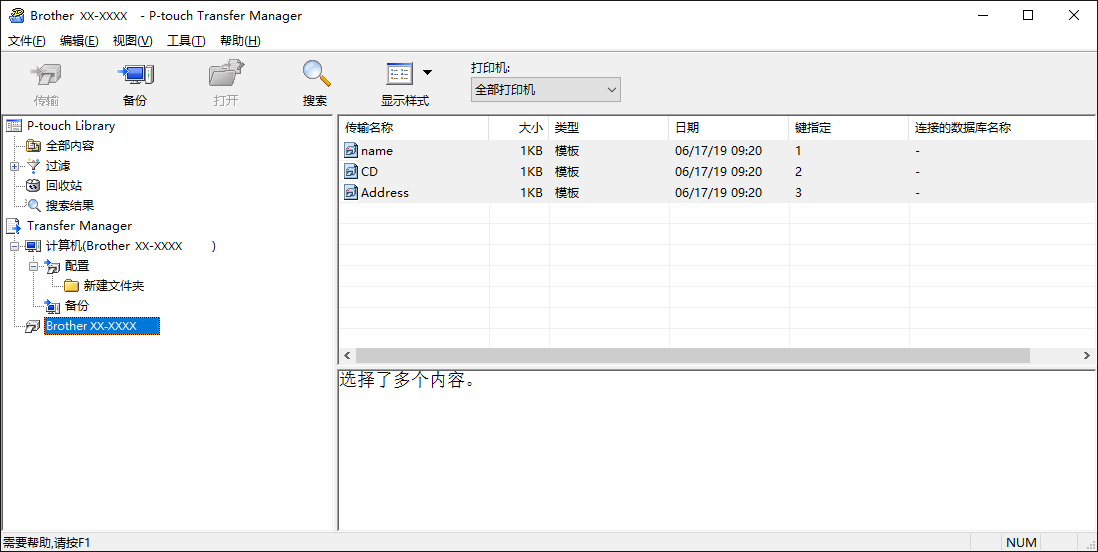Open the 工具(T) menu
This screenshot has height=552, width=1098.
(x=186, y=41)
